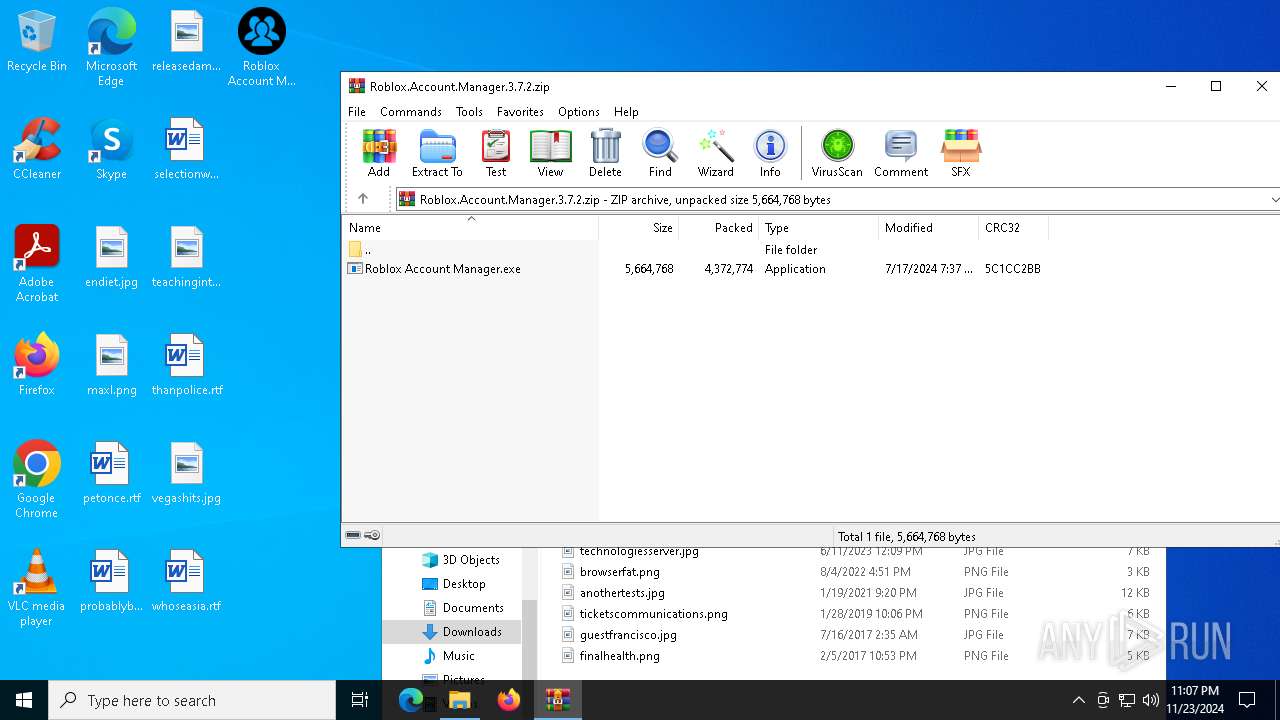Image resolution: width=1280 pixels, height=720 pixels.
Task: Select Music in Explorer sidebar
Action: 449,656
